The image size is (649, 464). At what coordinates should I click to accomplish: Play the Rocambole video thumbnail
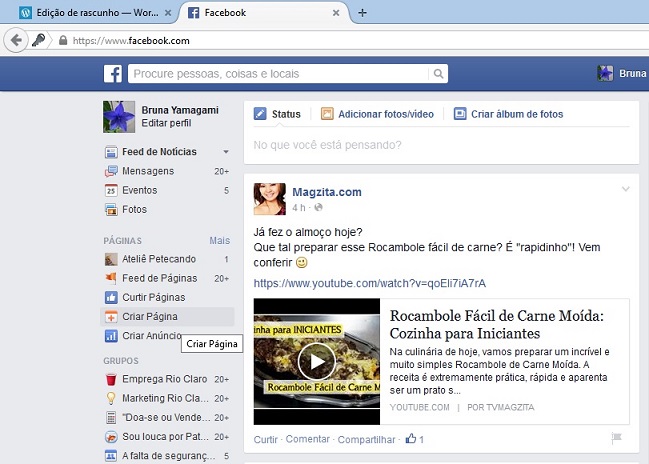317,361
